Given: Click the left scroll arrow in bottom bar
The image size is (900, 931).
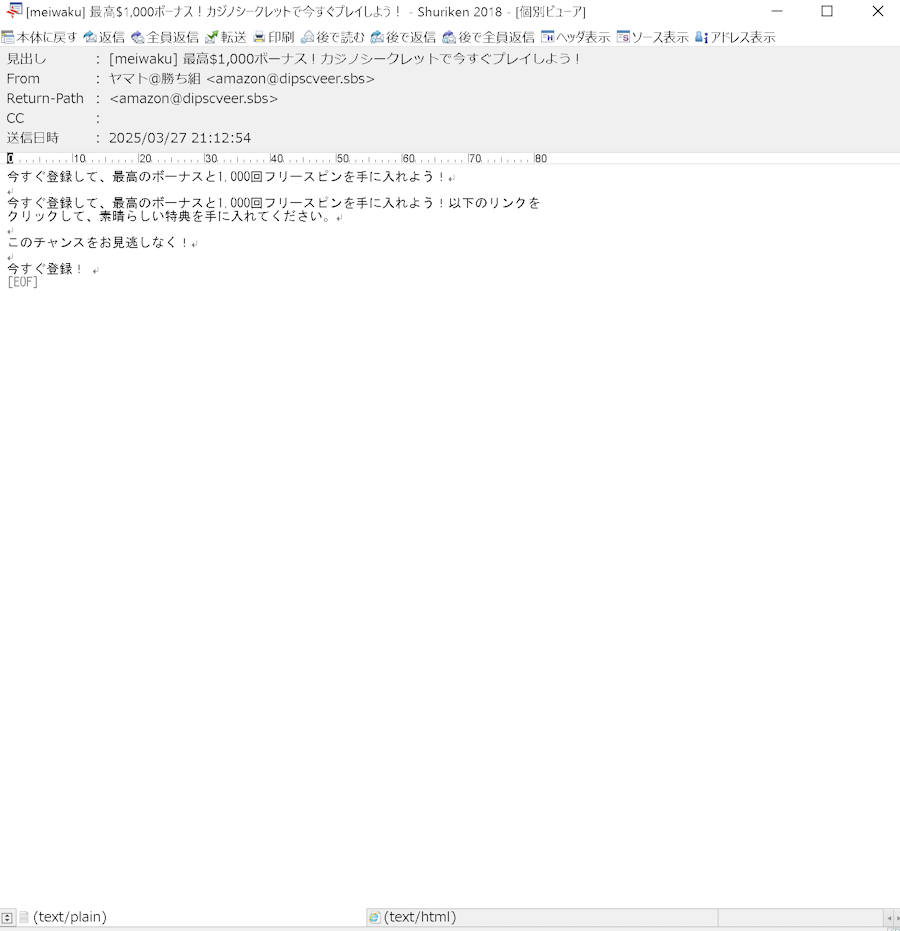Looking at the screenshot, I should (x=889, y=918).
